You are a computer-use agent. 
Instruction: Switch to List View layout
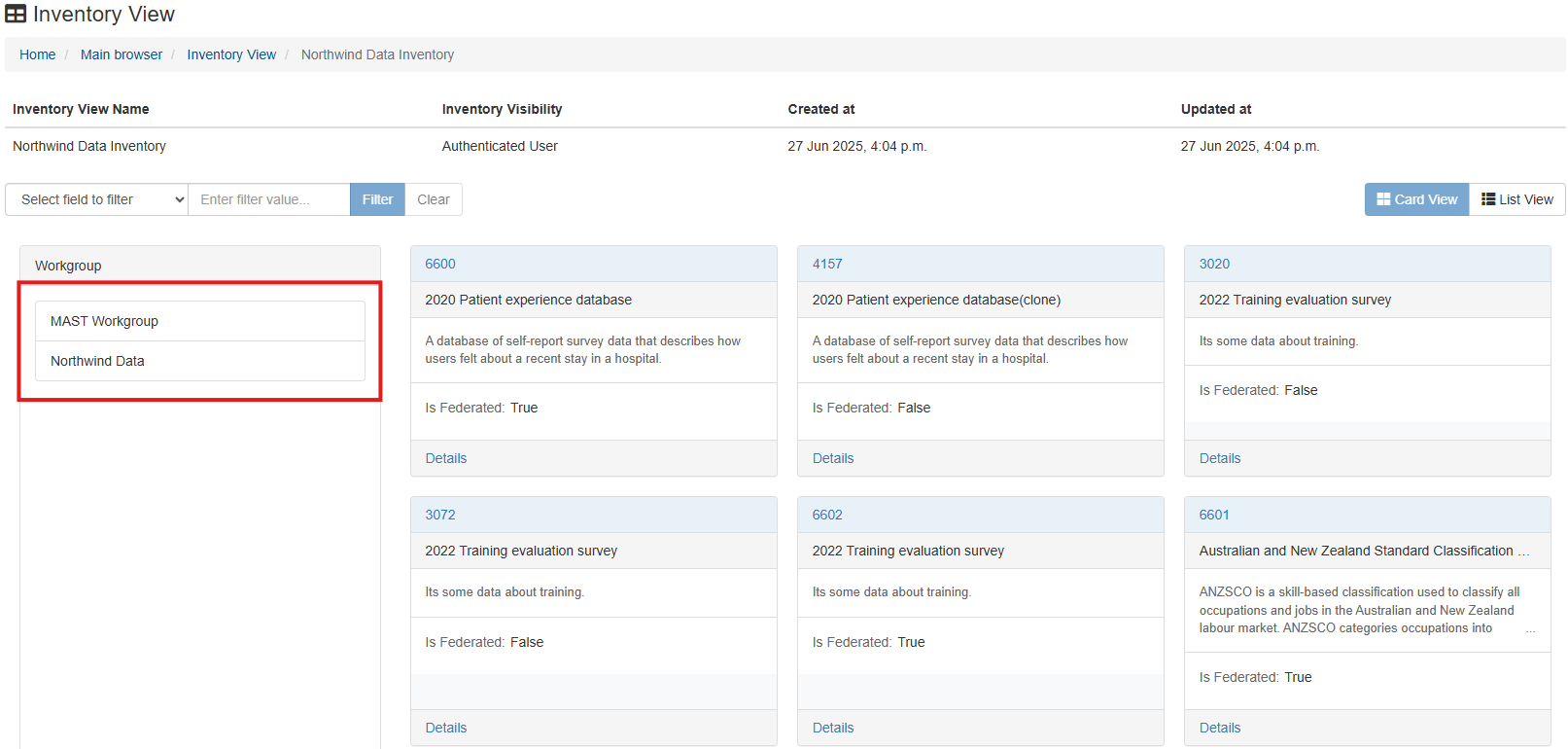[1516, 199]
